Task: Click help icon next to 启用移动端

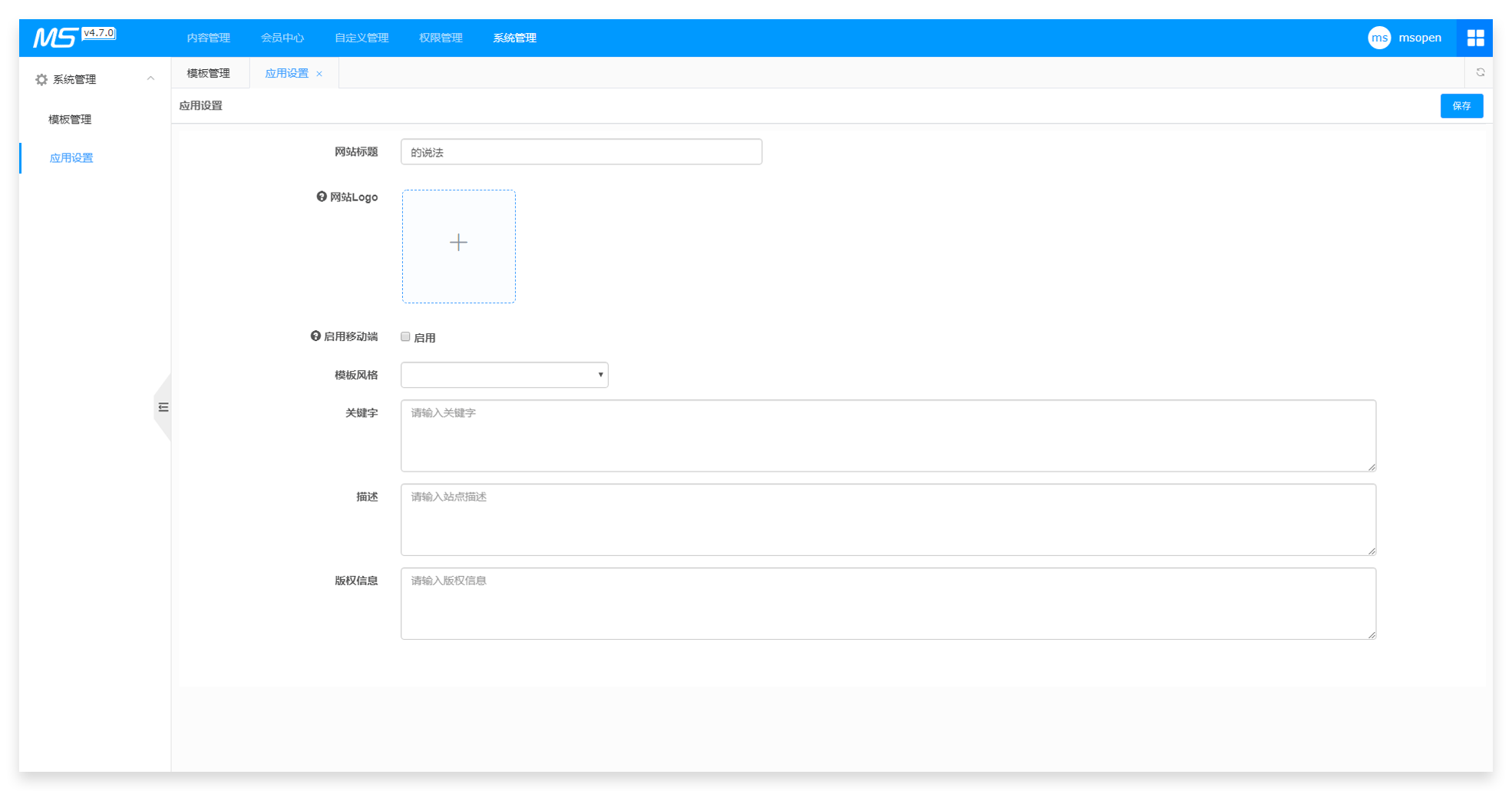Action: pyautogui.click(x=315, y=336)
